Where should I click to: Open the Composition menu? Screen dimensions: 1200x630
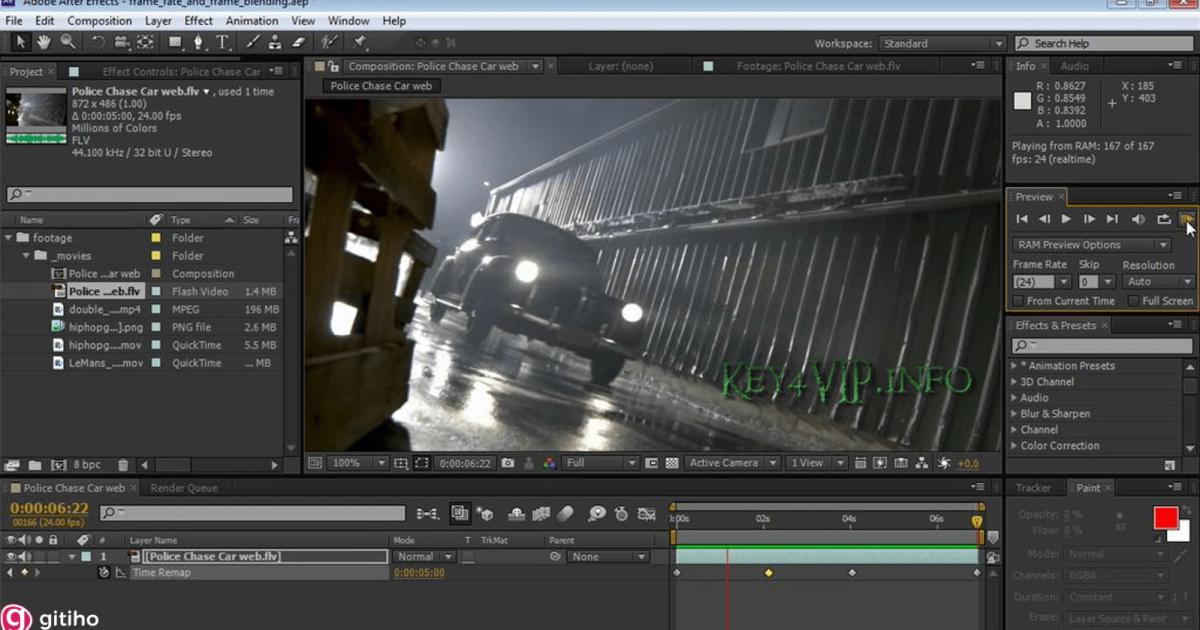click(99, 20)
